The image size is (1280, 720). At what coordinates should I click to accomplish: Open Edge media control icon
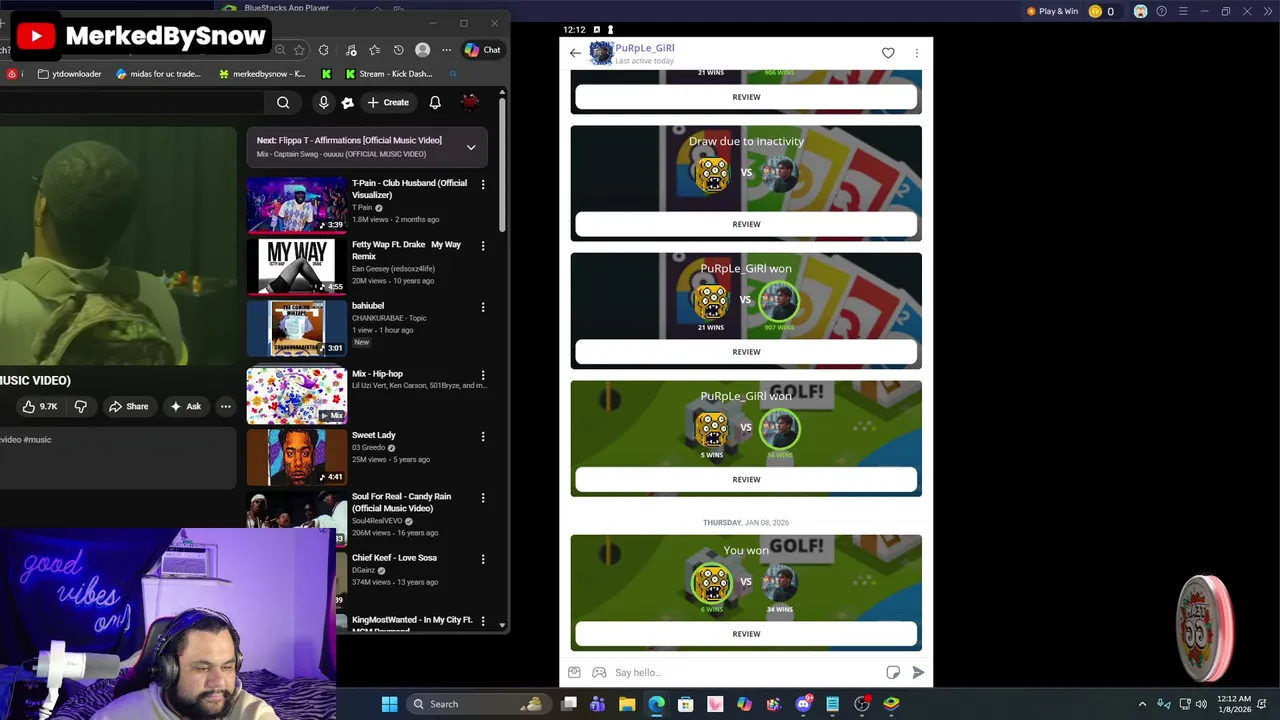pos(350,50)
